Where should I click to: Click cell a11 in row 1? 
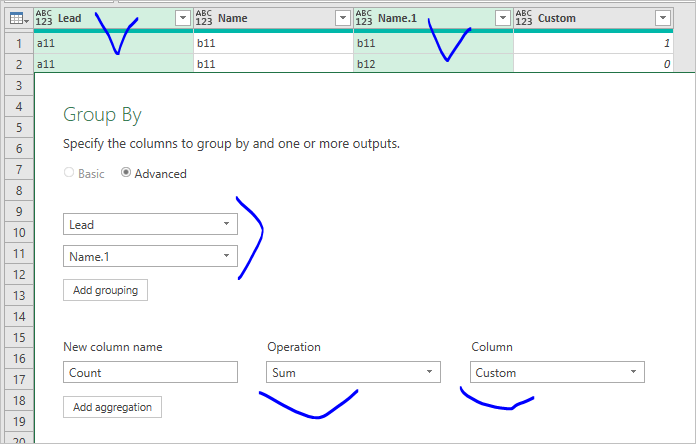114,43
